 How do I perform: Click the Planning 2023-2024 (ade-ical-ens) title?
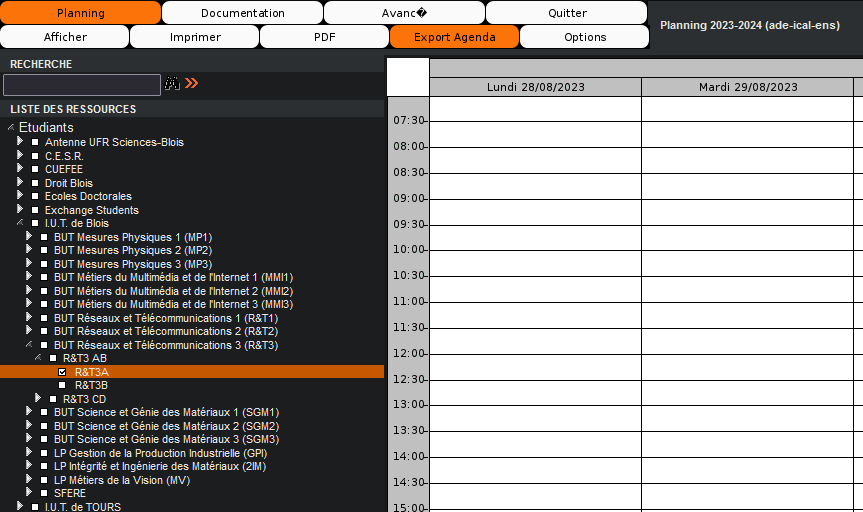pyautogui.click(x=750, y=25)
